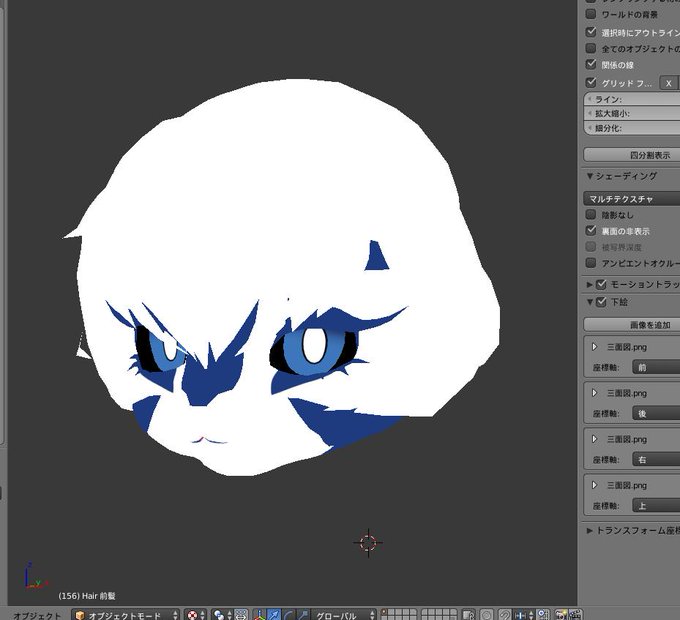This screenshot has height=620, width=680.
Task: Uncheck 関係の線 checkbox
Action: [591, 64]
